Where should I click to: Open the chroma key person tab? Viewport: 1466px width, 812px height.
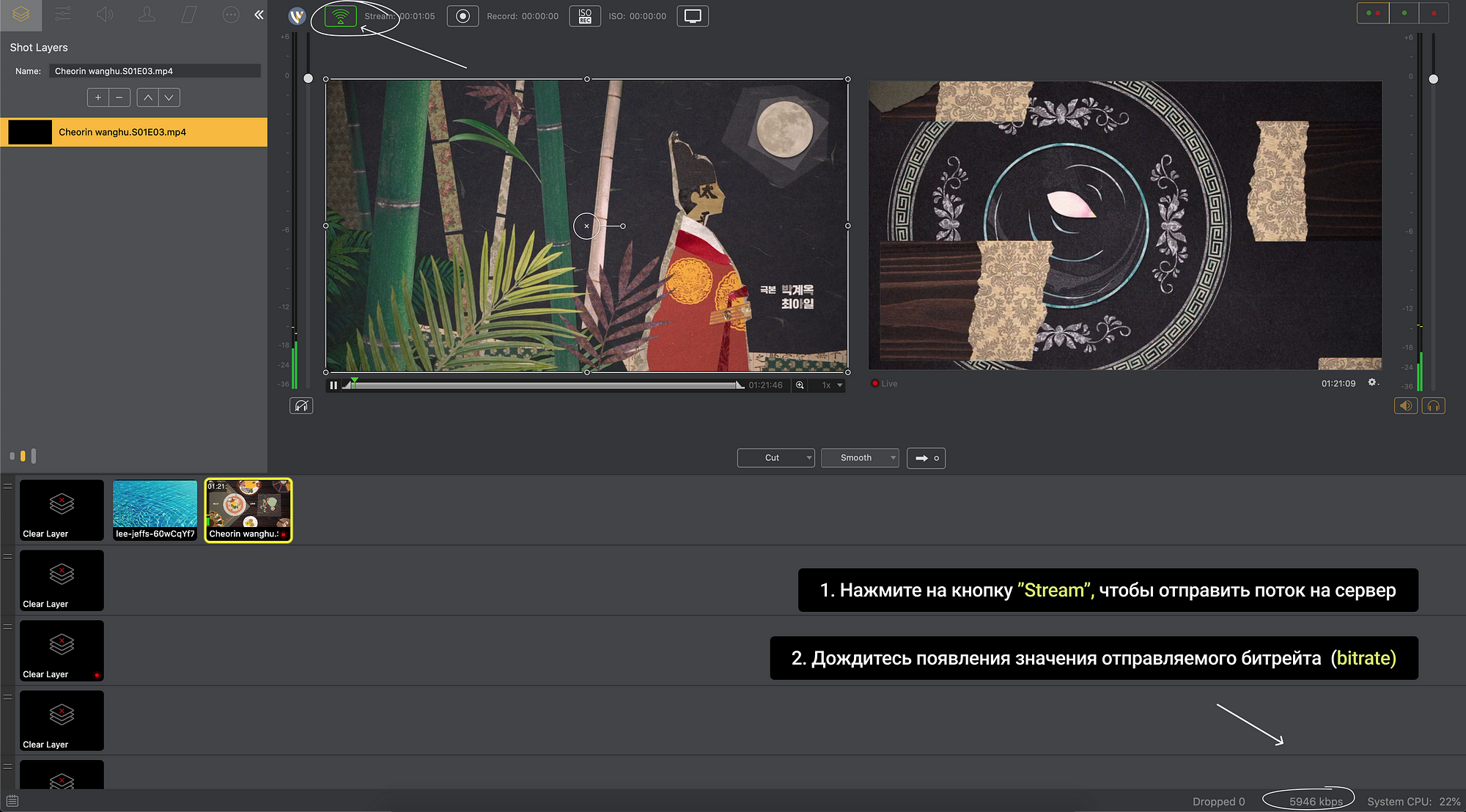[147, 15]
